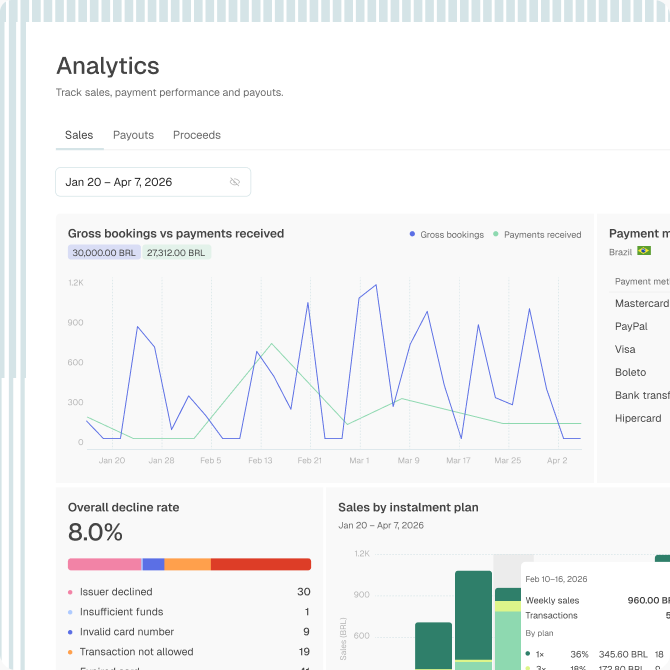Open the Sales tab

(79, 135)
